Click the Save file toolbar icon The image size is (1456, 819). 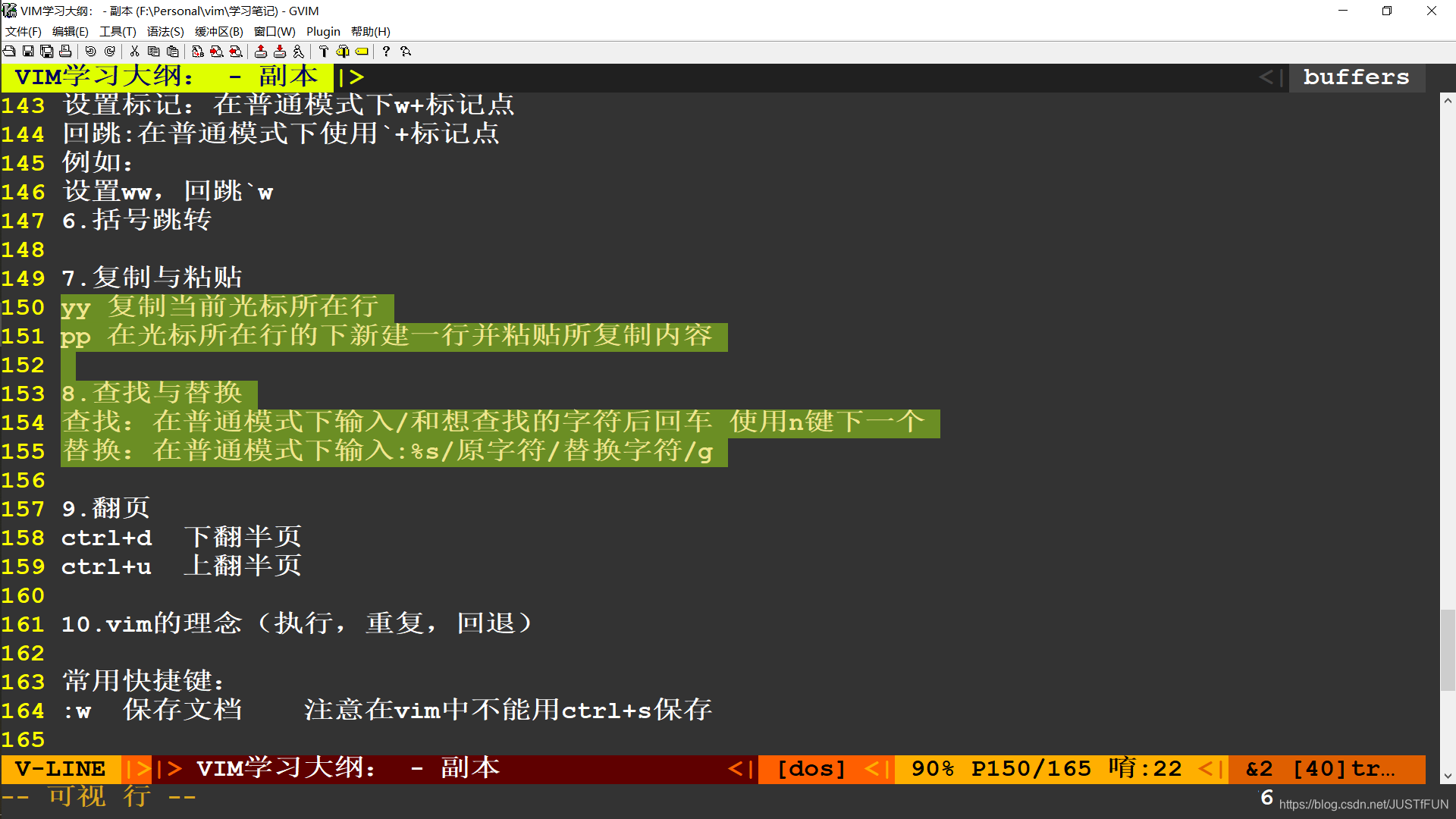coord(28,52)
